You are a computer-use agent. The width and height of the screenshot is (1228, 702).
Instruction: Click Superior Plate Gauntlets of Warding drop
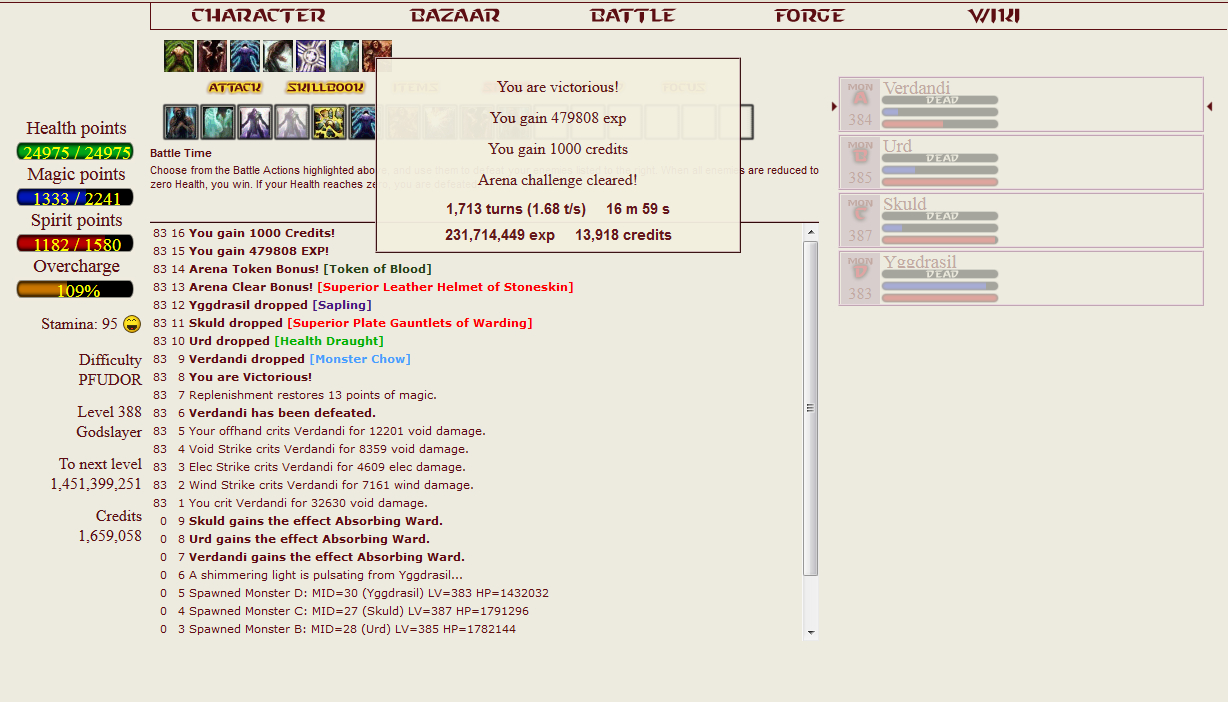[x=410, y=323]
